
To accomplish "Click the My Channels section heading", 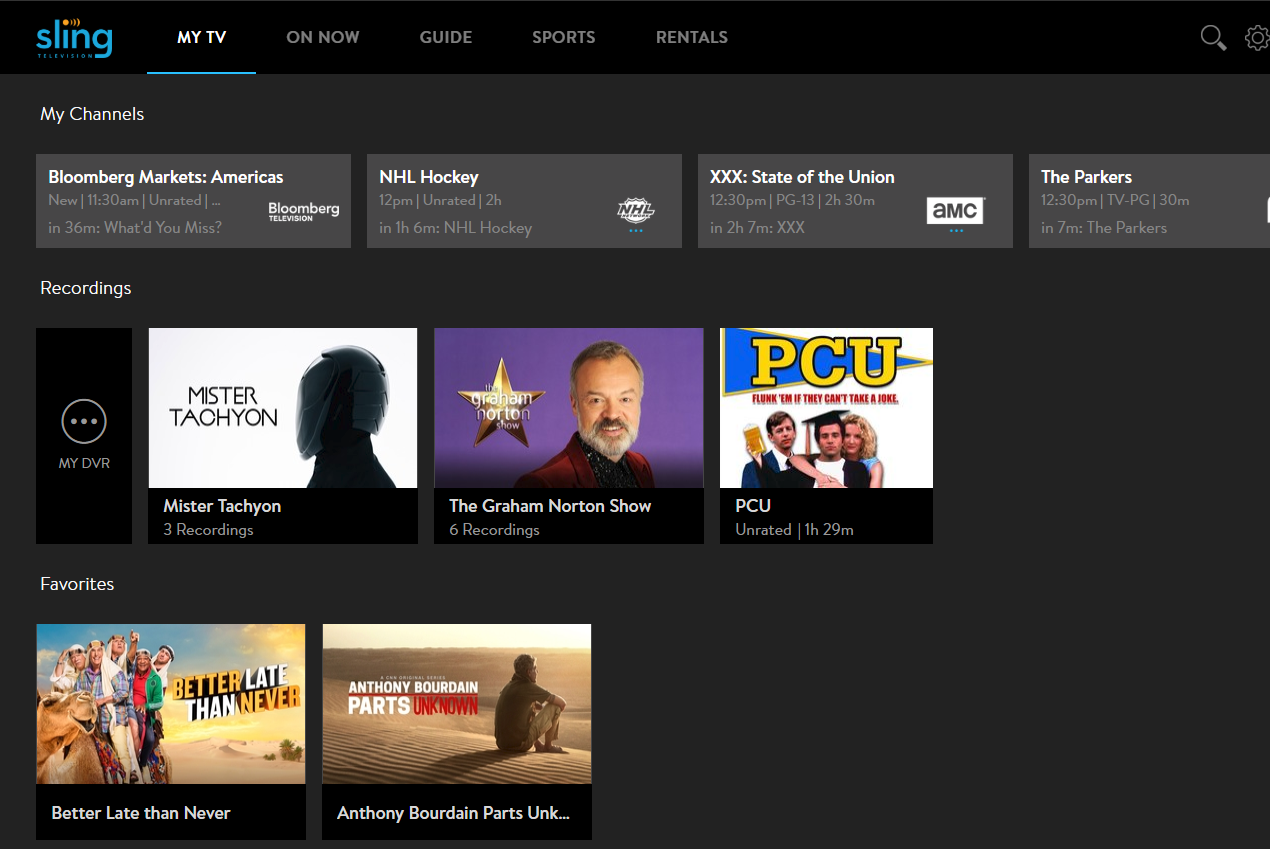I will [x=92, y=114].
